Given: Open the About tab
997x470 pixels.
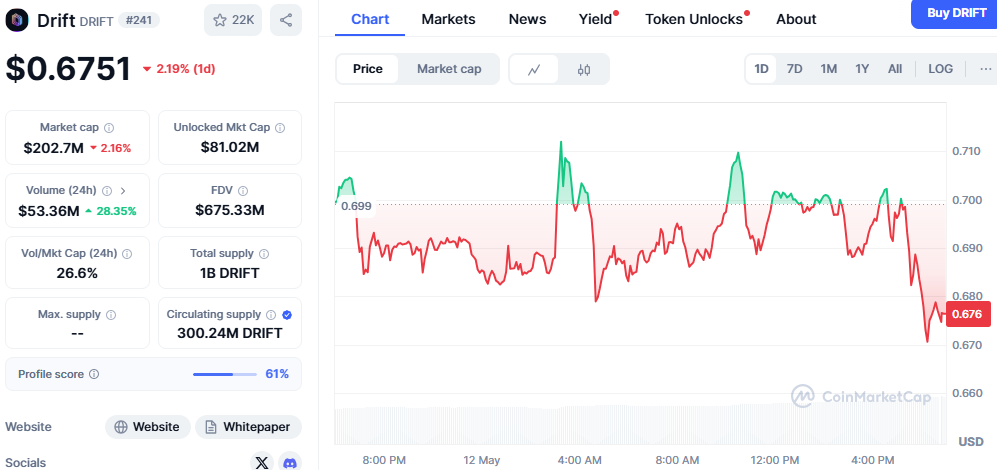Looking at the screenshot, I should (x=796, y=20).
